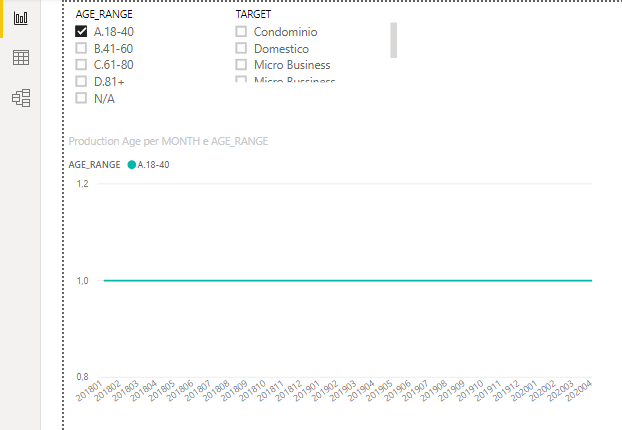Click the 202004 x-axis label
Viewport: 622px width, 430px height.
coord(579,391)
